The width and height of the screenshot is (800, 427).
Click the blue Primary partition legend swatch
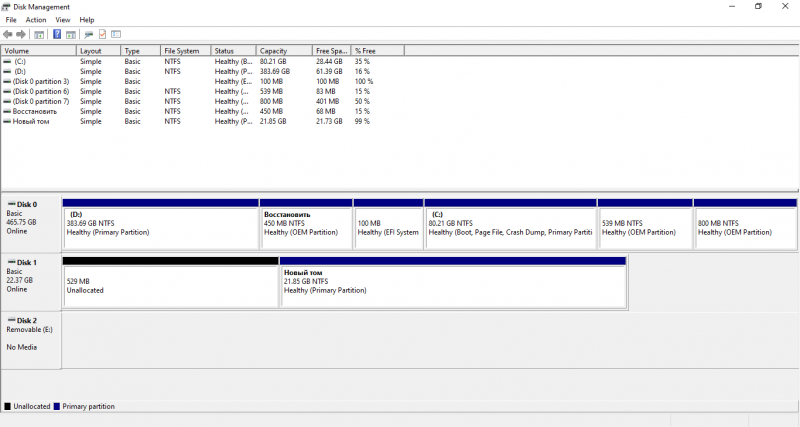point(57,407)
